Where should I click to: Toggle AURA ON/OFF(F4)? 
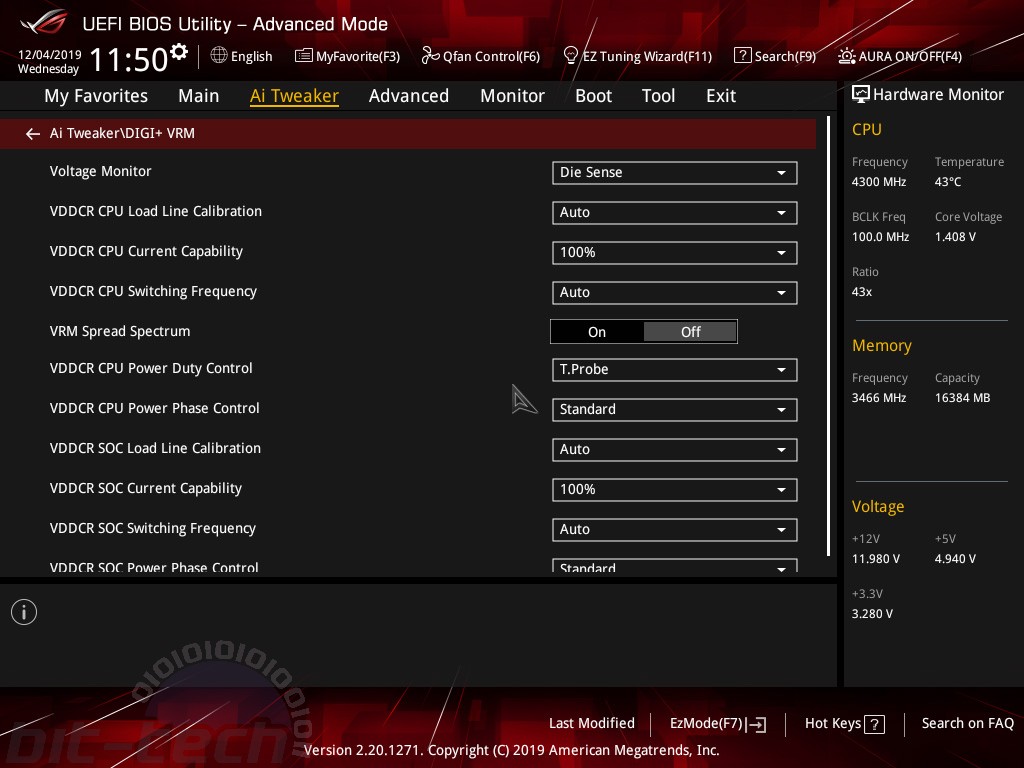[x=900, y=56]
